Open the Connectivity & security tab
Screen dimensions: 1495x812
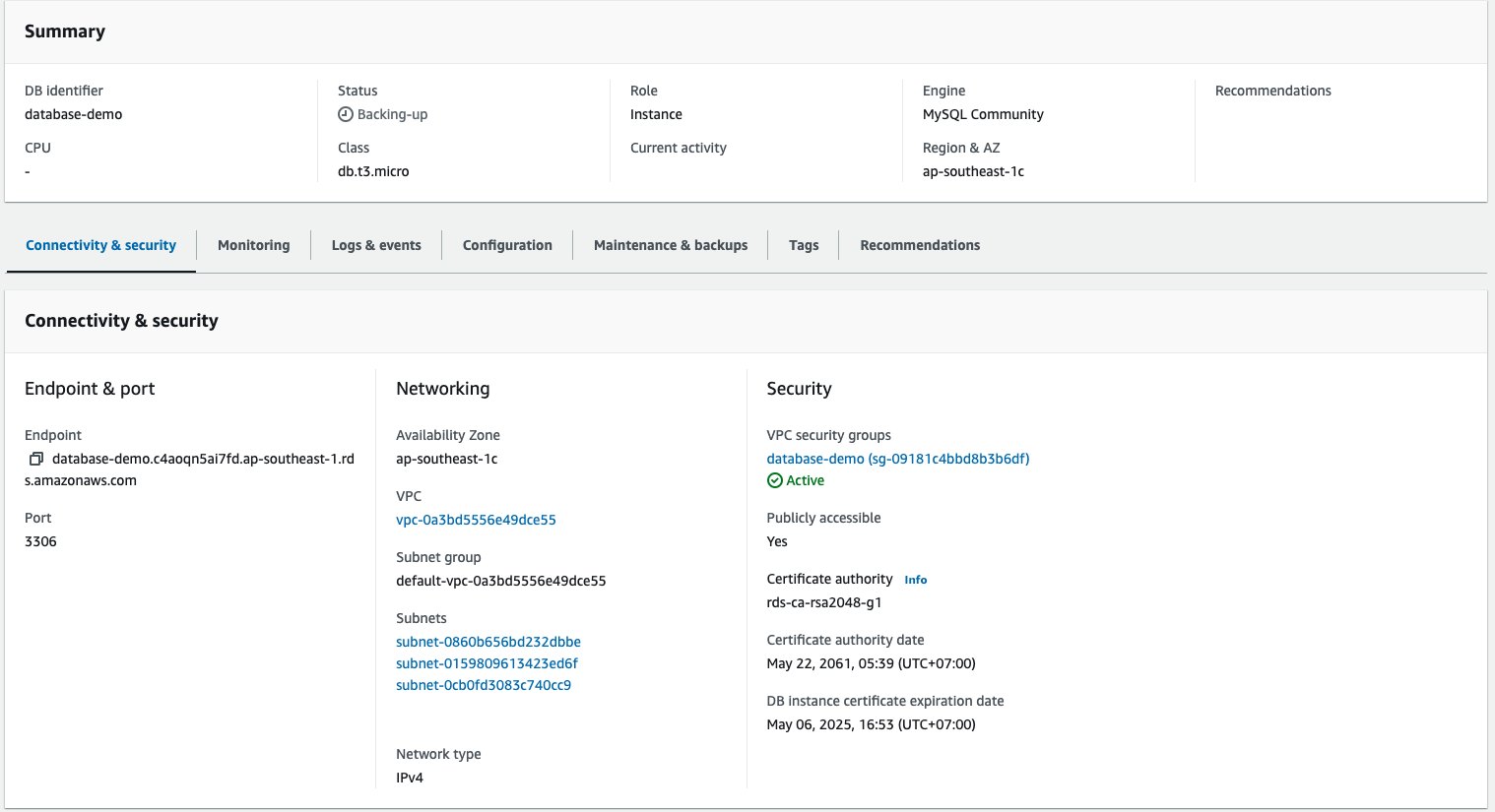[101, 245]
